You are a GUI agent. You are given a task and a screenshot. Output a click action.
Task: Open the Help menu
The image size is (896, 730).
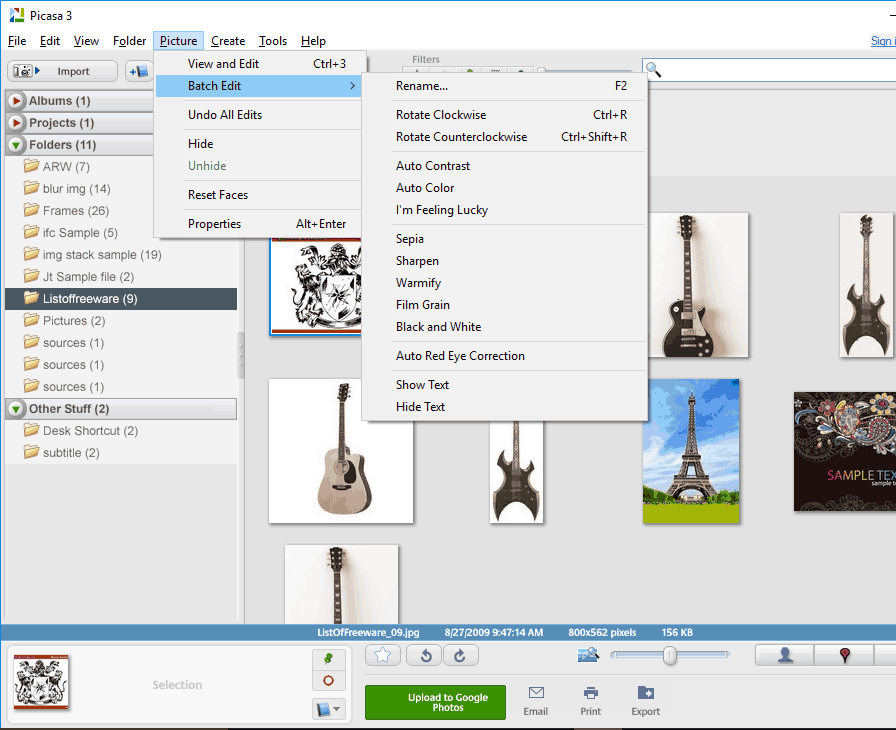click(313, 41)
